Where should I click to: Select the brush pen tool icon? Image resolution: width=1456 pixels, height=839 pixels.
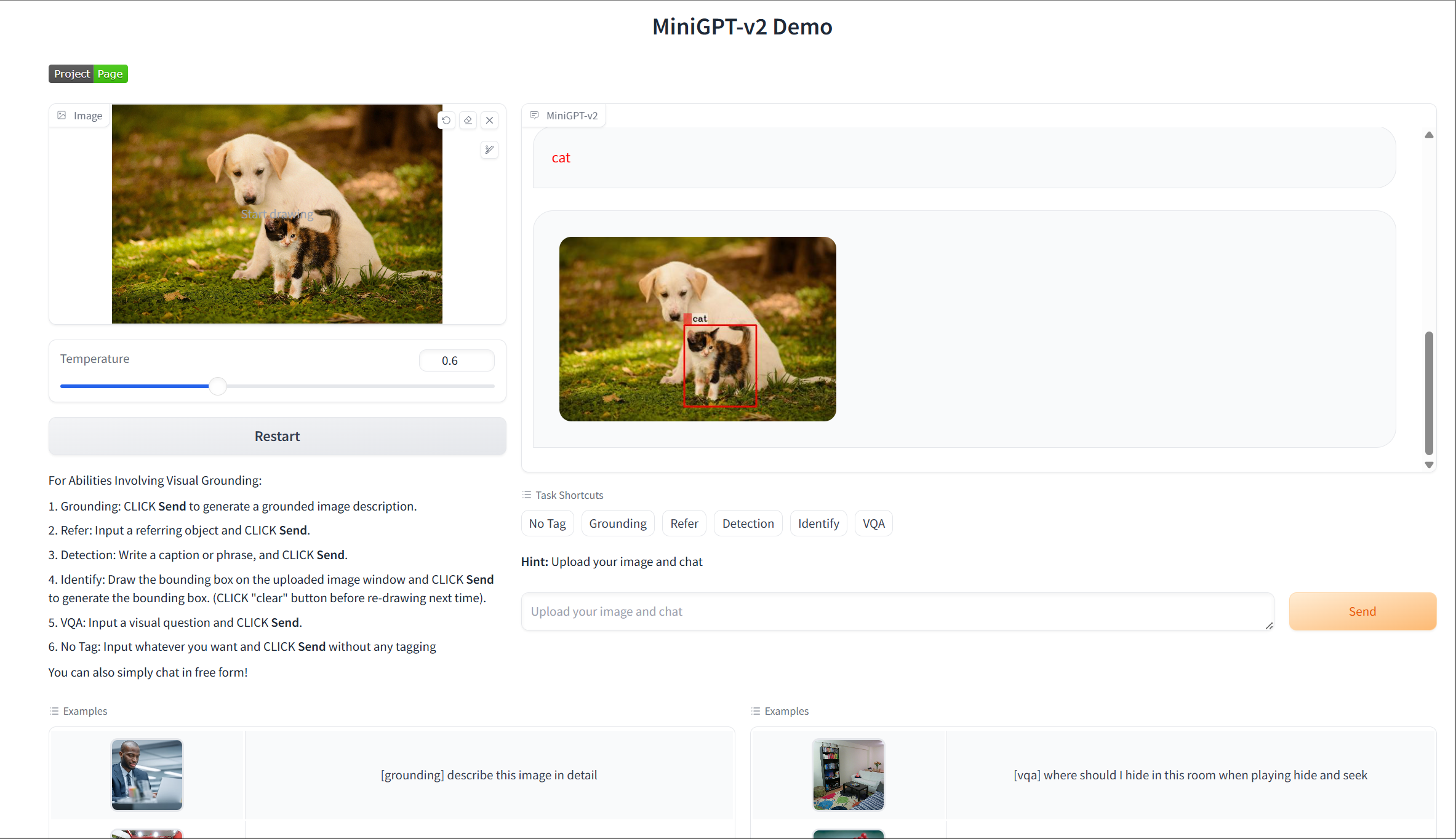tap(489, 149)
